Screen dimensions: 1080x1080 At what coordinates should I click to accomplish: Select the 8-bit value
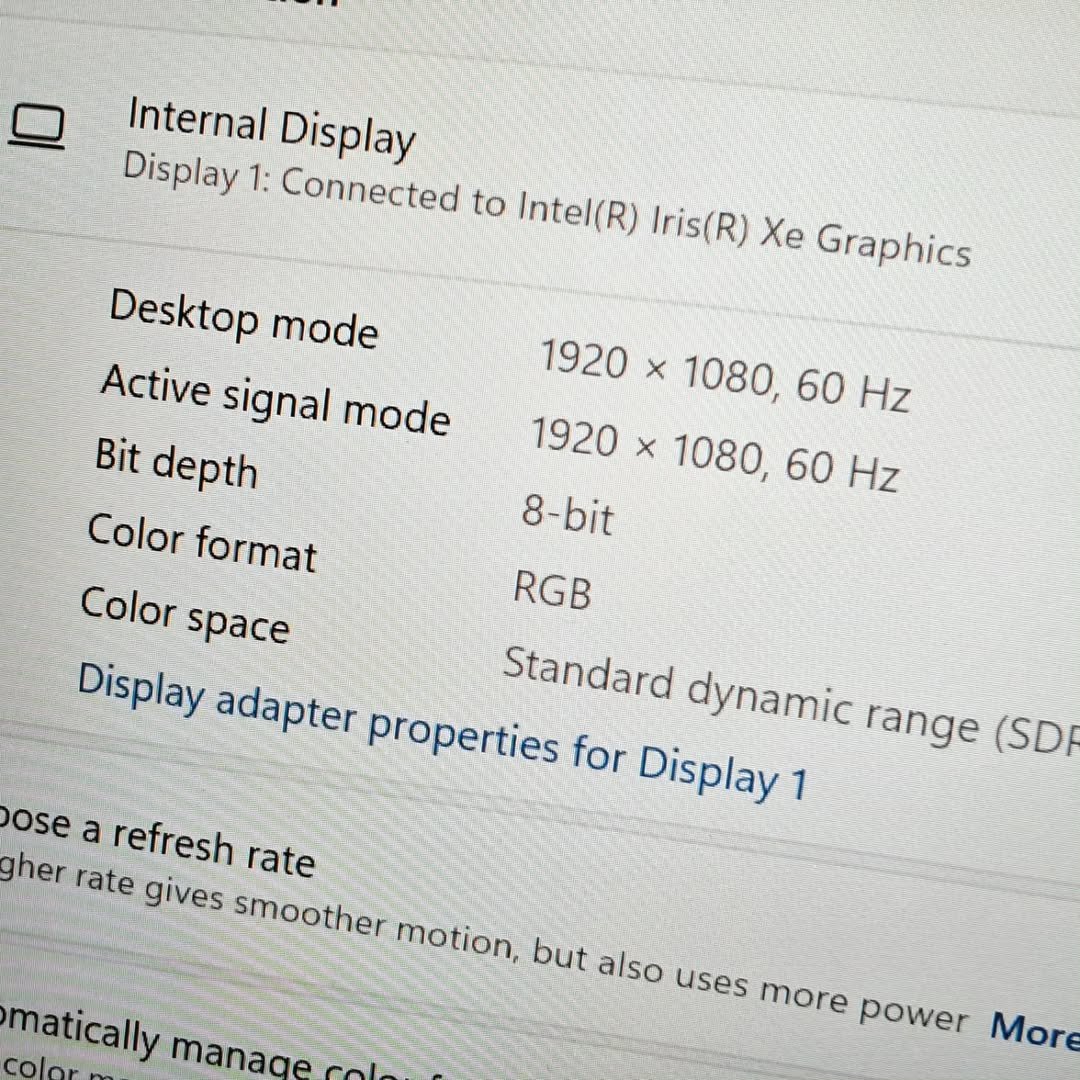(x=567, y=516)
